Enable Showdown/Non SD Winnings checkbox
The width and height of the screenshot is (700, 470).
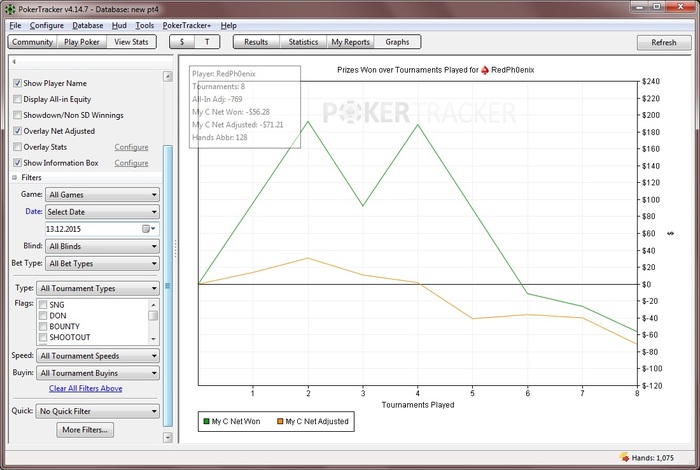17,115
